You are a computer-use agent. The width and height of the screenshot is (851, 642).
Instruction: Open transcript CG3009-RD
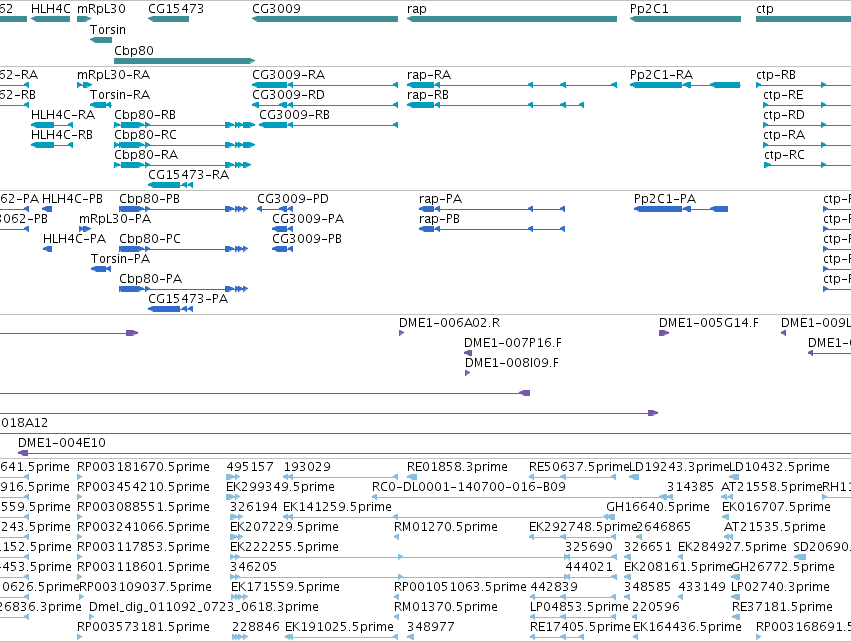pyautogui.click(x=288, y=94)
